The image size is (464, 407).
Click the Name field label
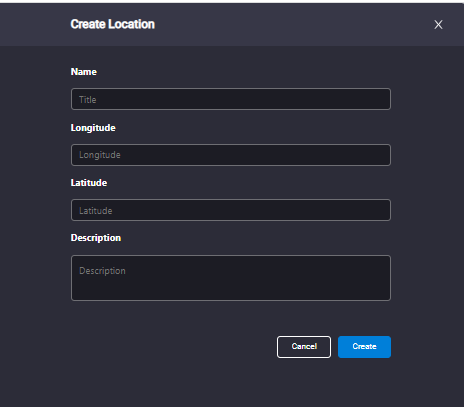point(84,72)
